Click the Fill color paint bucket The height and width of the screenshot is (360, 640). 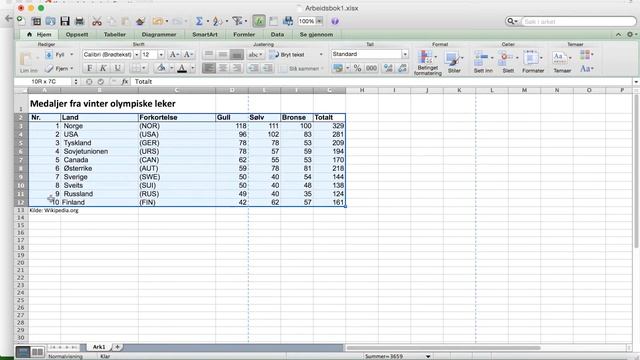161,68
